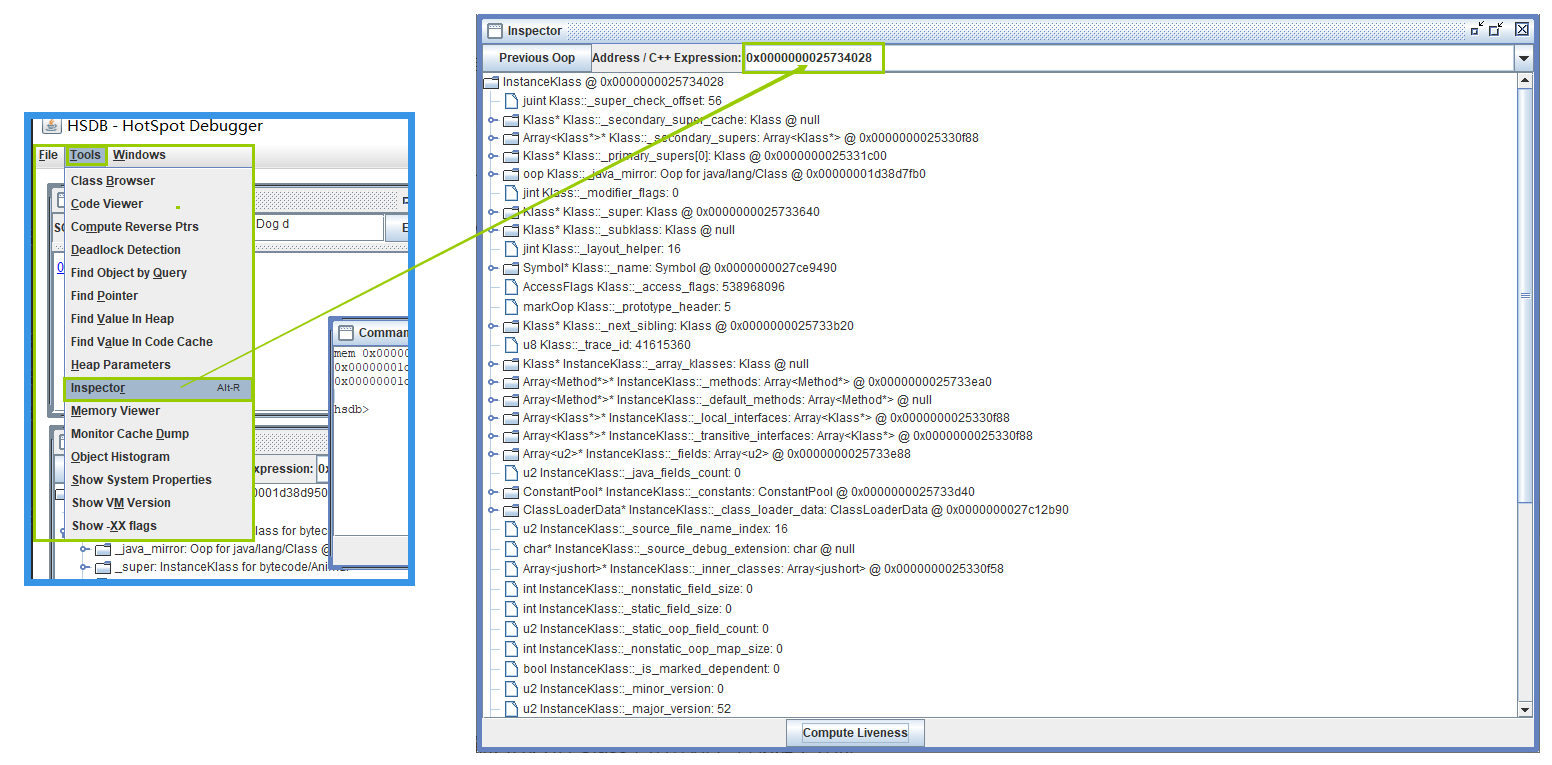Focus the Address / C++ Expression field
The width and height of the screenshot is (1552, 765).
pyautogui.click(x=1128, y=58)
